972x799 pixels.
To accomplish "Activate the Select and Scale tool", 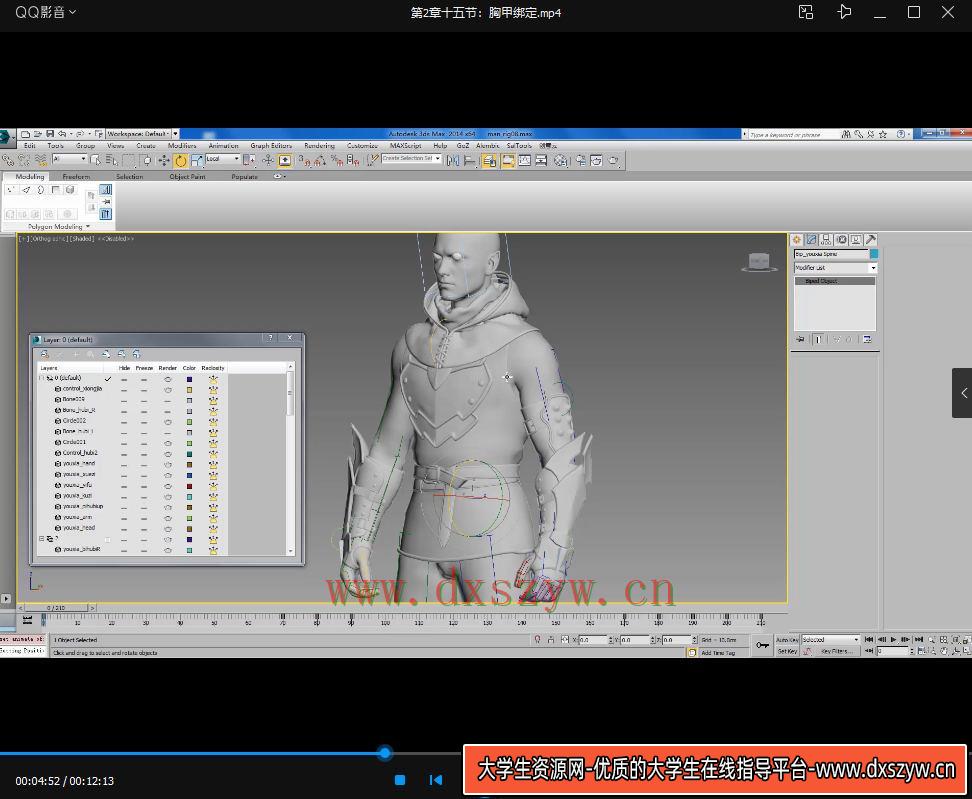I will [x=197, y=161].
